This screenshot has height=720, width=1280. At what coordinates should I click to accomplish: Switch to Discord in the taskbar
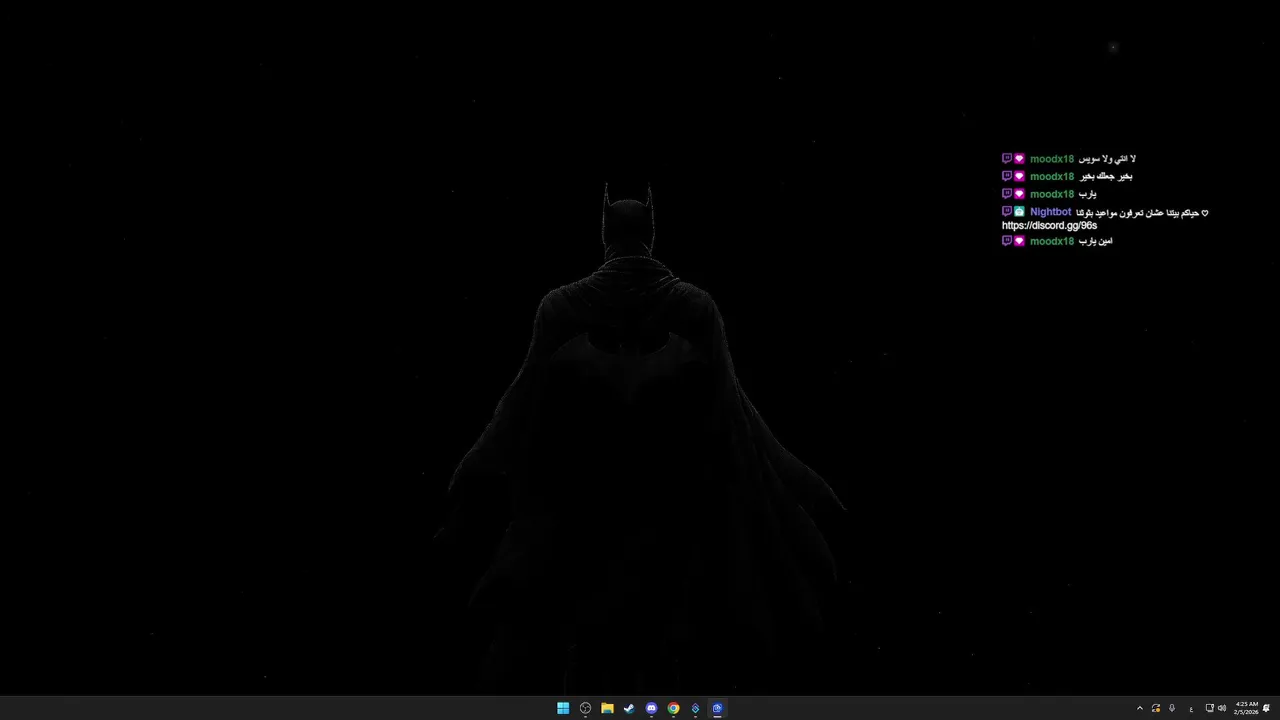[x=651, y=708]
